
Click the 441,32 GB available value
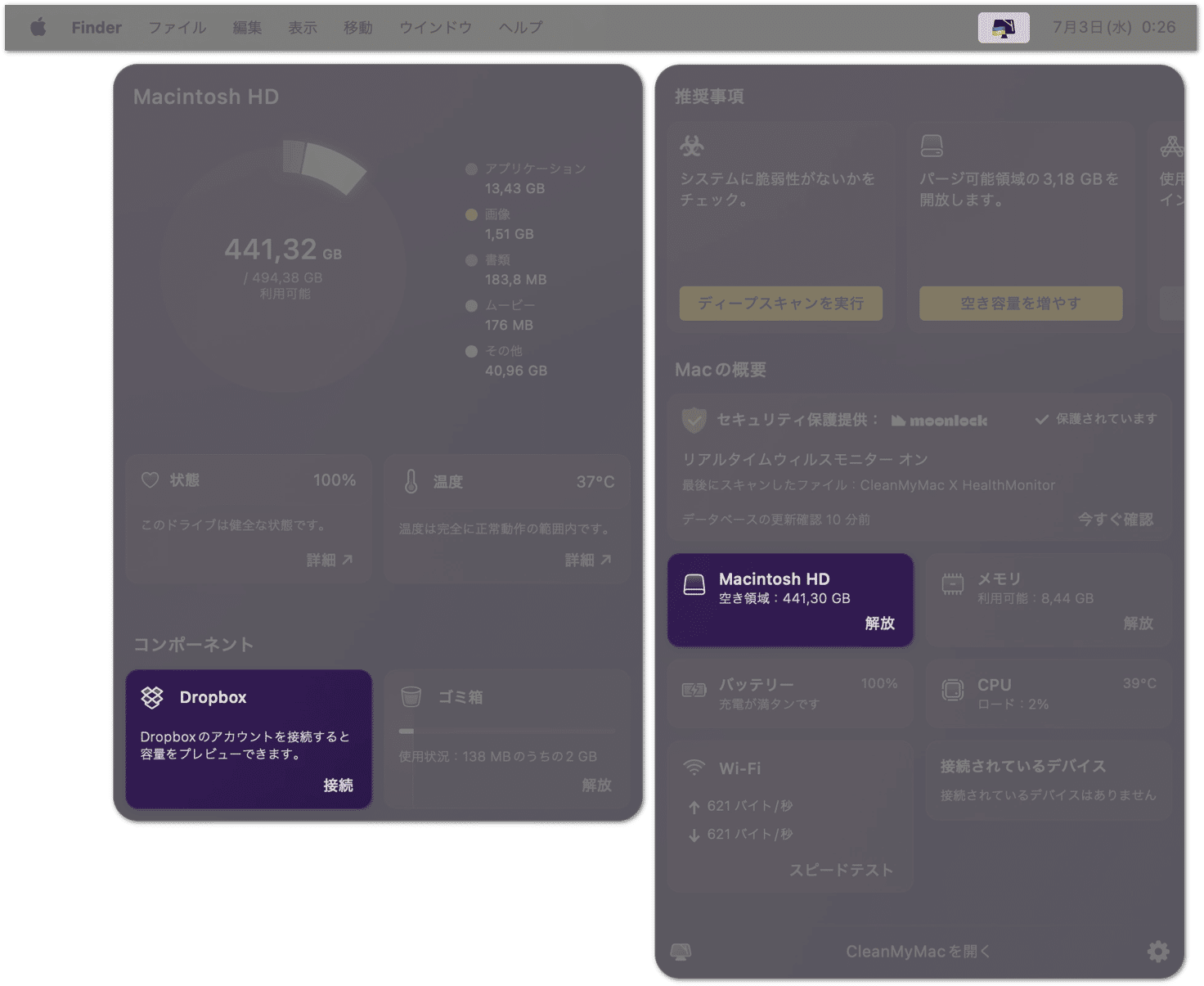[x=283, y=250]
